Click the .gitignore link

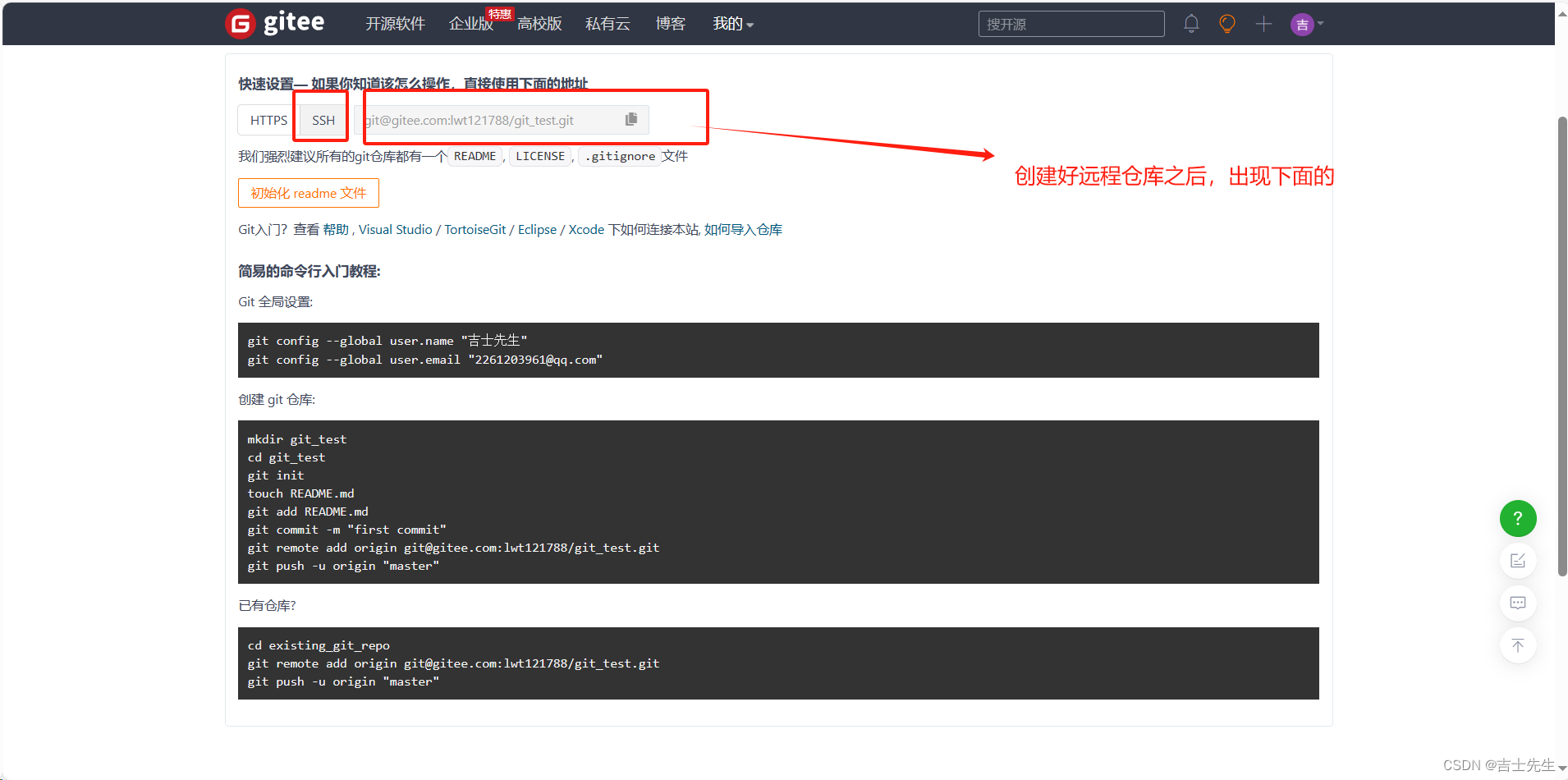click(x=620, y=156)
